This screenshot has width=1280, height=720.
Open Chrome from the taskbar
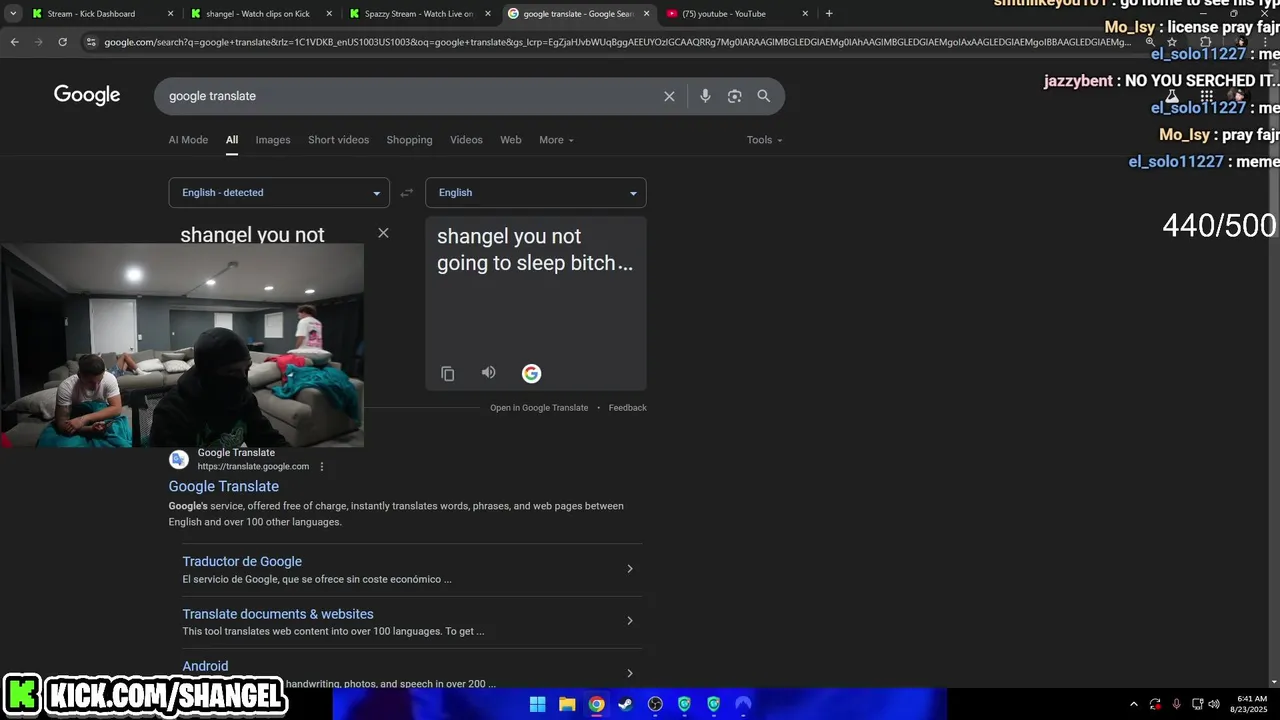596,704
